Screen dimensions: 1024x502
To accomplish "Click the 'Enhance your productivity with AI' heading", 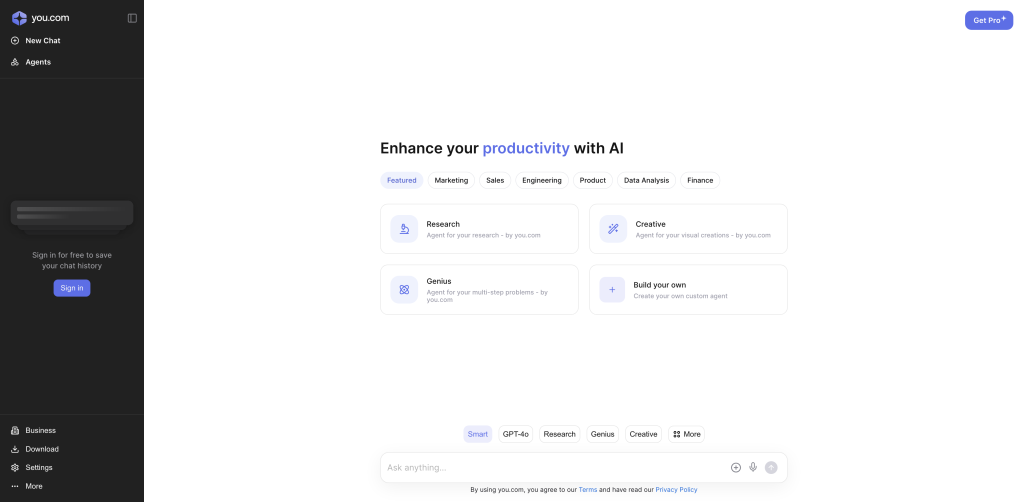I will click(x=502, y=148).
